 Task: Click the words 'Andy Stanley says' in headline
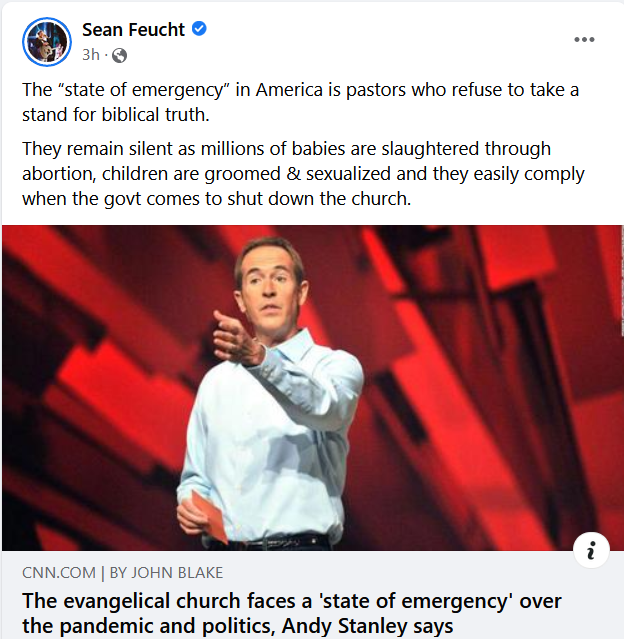click(384, 626)
